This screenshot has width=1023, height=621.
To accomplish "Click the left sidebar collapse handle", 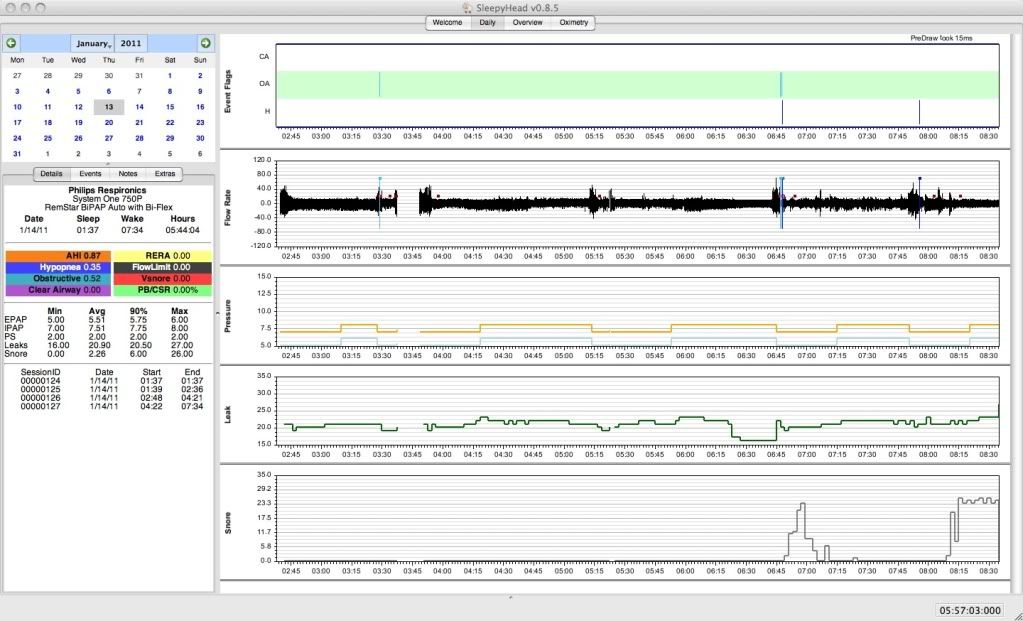I will pyautogui.click(x=218, y=313).
